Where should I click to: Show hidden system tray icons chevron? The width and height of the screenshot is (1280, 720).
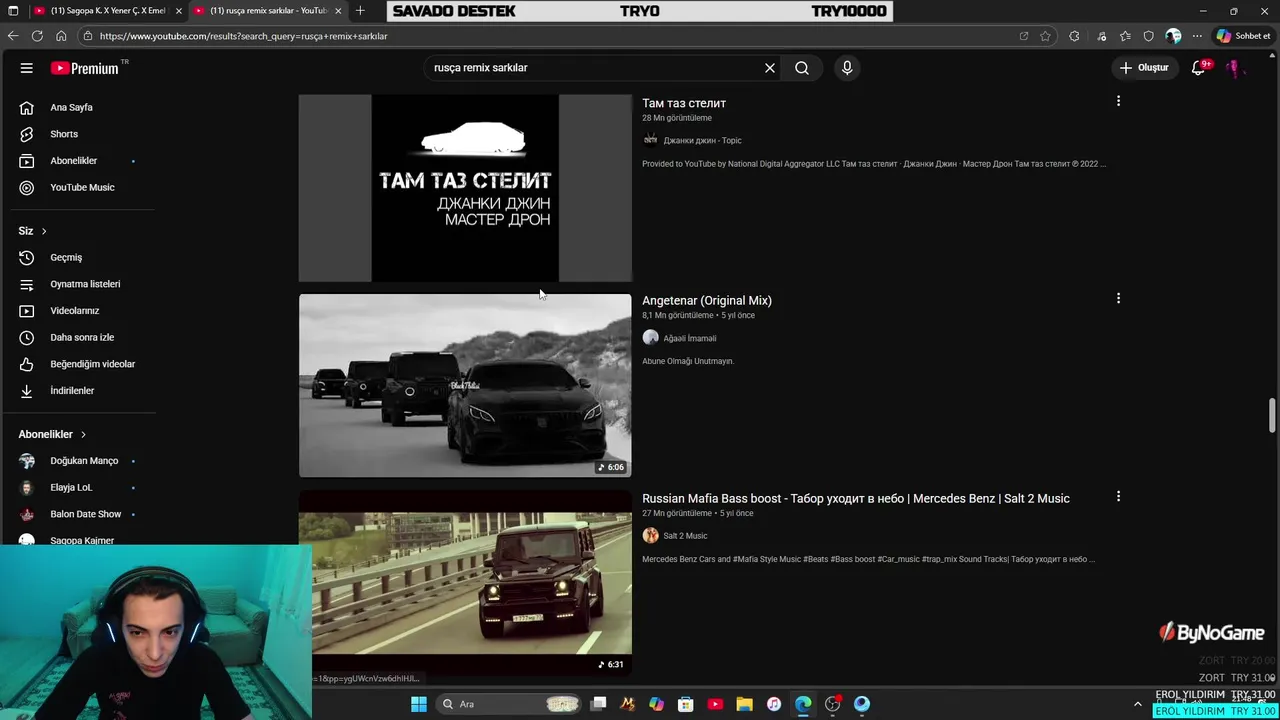(1137, 704)
